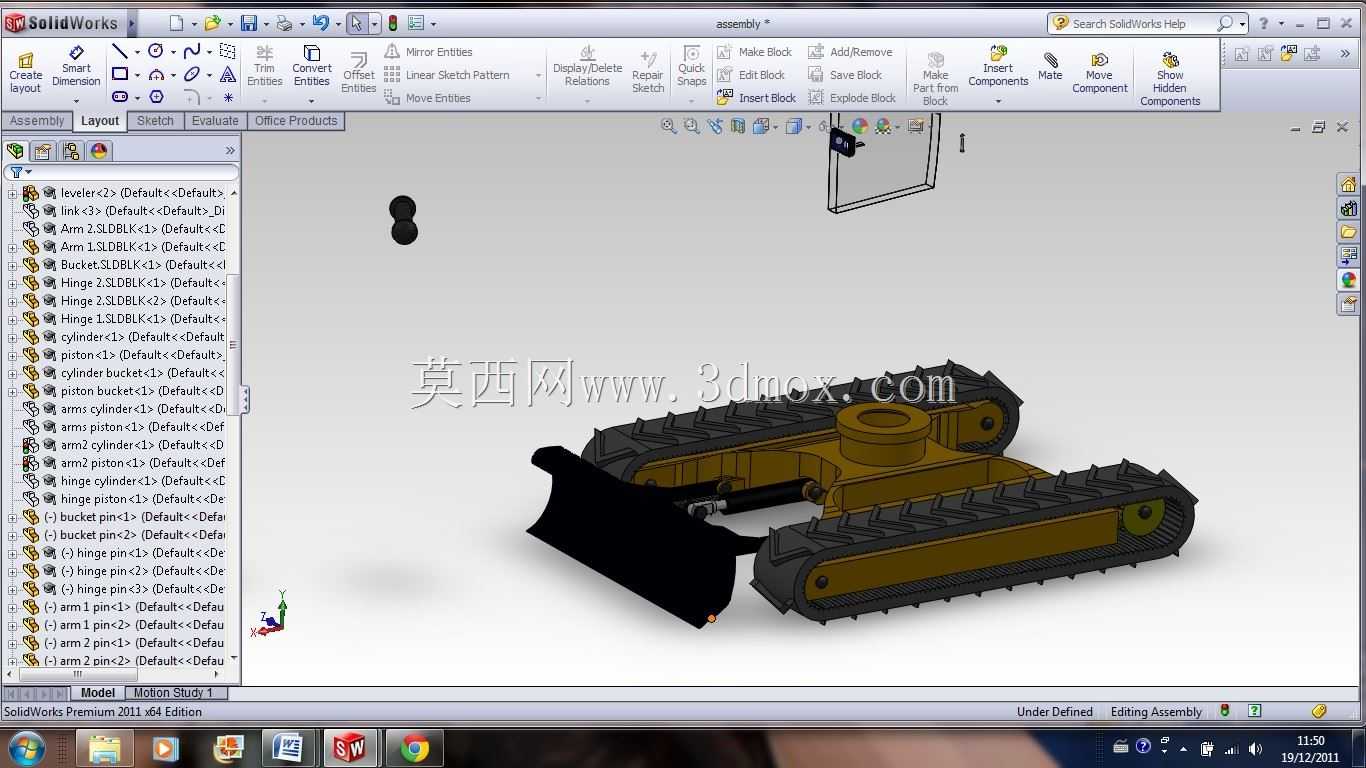Screen dimensions: 1366x768
Task: Switch to the Office Products tab
Action: pyautogui.click(x=296, y=121)
